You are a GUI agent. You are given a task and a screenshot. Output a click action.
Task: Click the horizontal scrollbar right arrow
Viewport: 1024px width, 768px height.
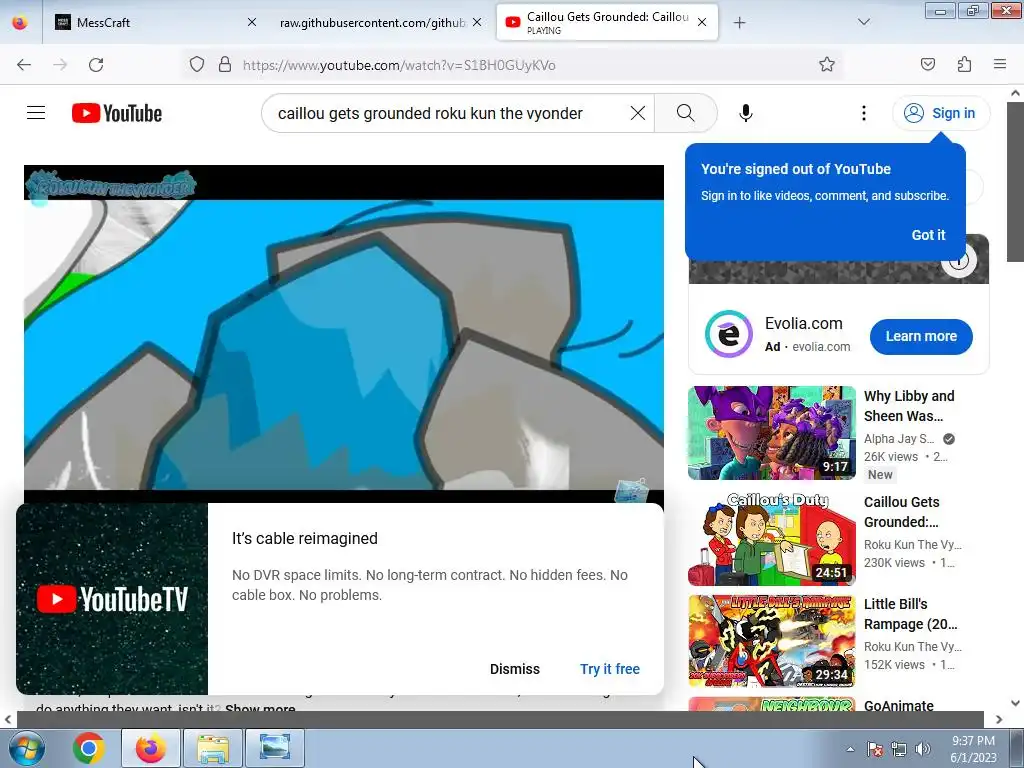(x=999, y=719)
